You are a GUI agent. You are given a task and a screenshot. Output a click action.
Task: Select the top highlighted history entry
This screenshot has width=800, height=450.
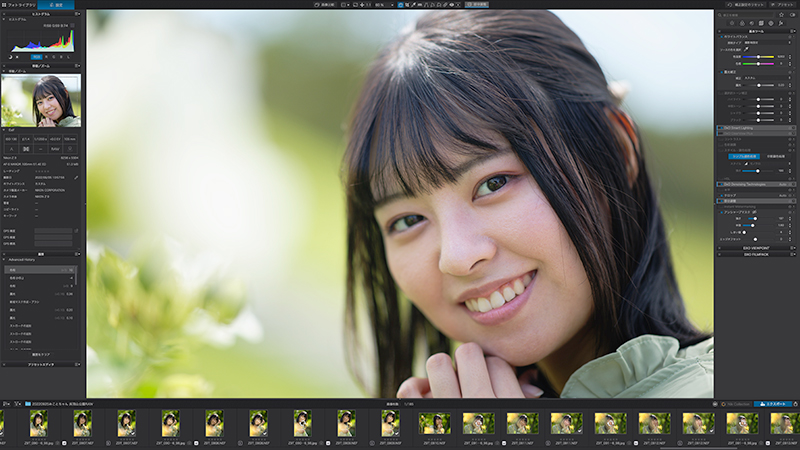[40, 270]
